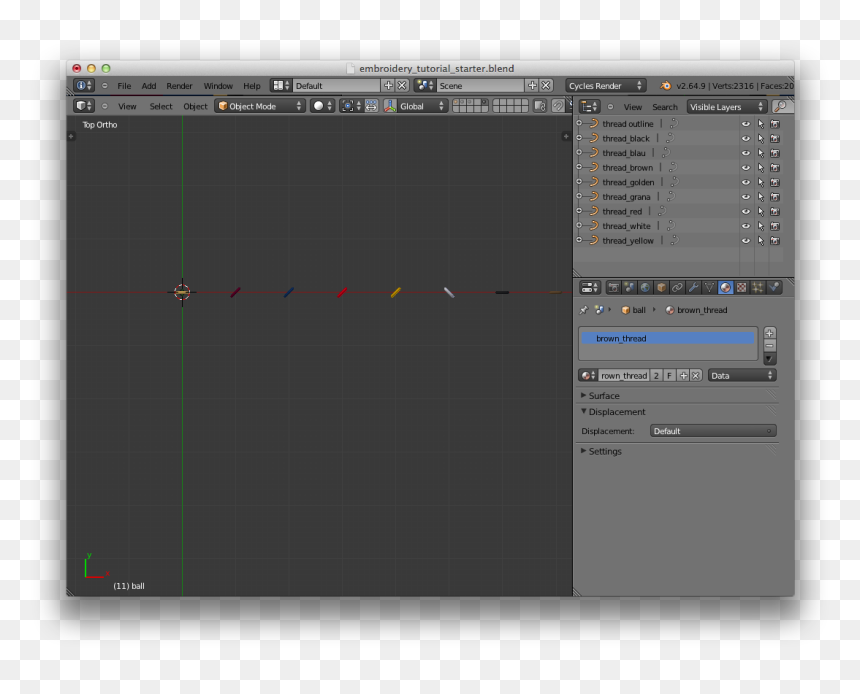The width and height of the screenshot is (860, 694).
Task: Open the Add menu
Action: coord(149,86)
